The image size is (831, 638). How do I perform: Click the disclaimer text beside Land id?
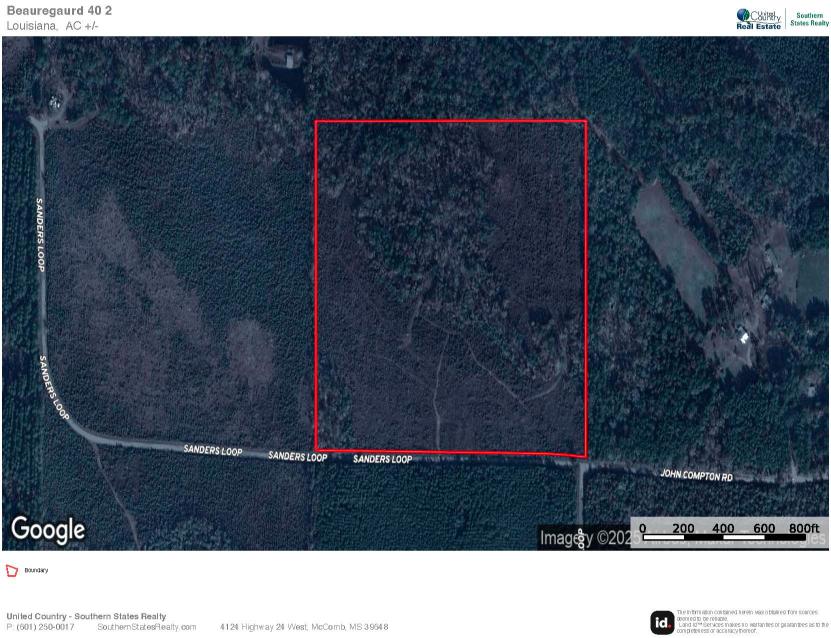[752, 622]
